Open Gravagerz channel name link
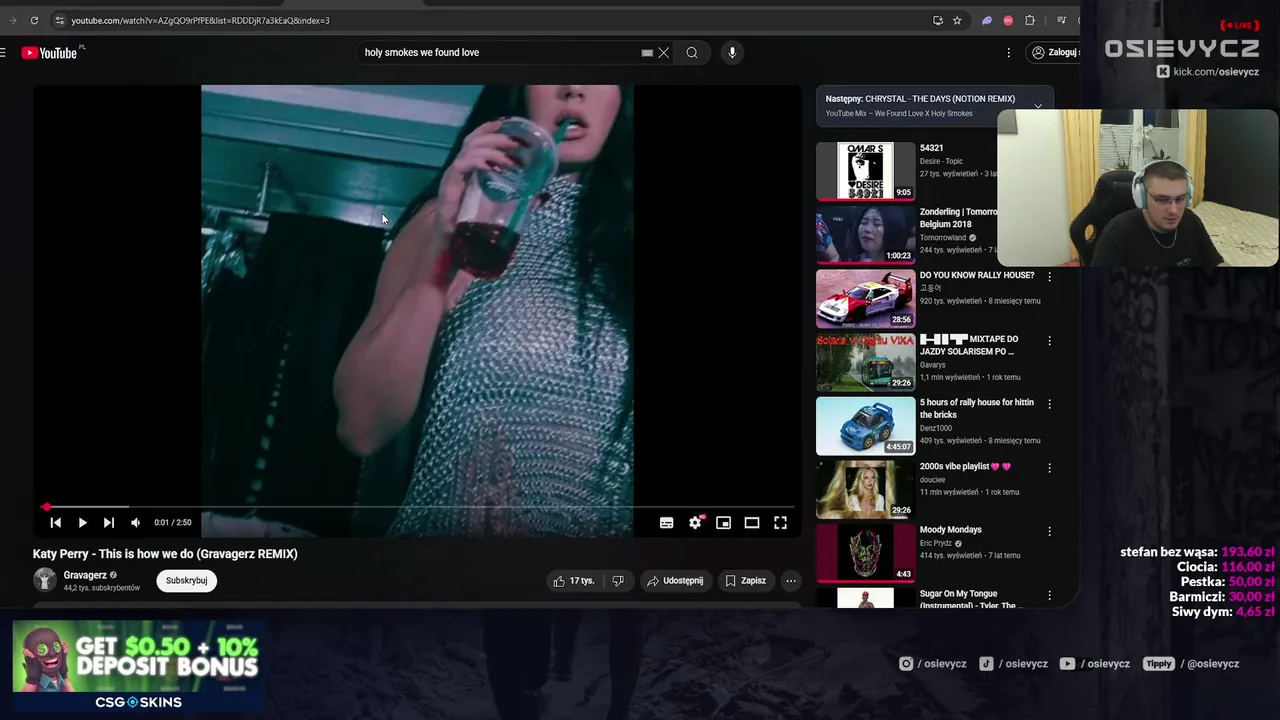 (85, 575)
